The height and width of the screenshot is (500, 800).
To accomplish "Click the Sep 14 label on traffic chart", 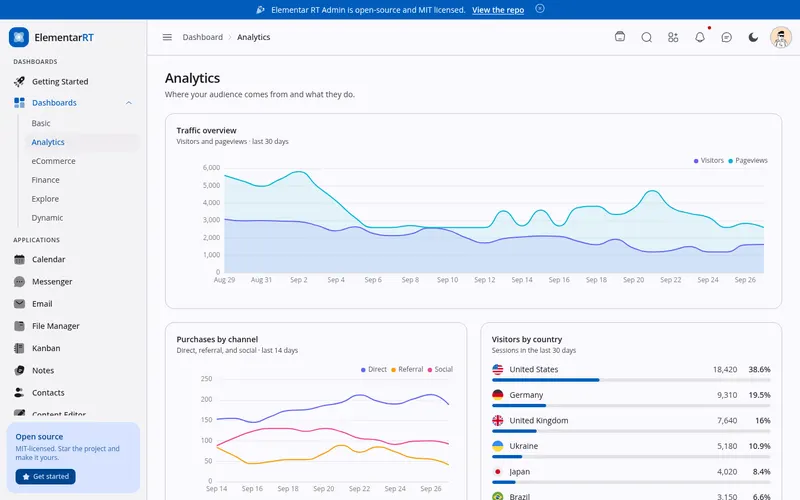I will point(522,280).
